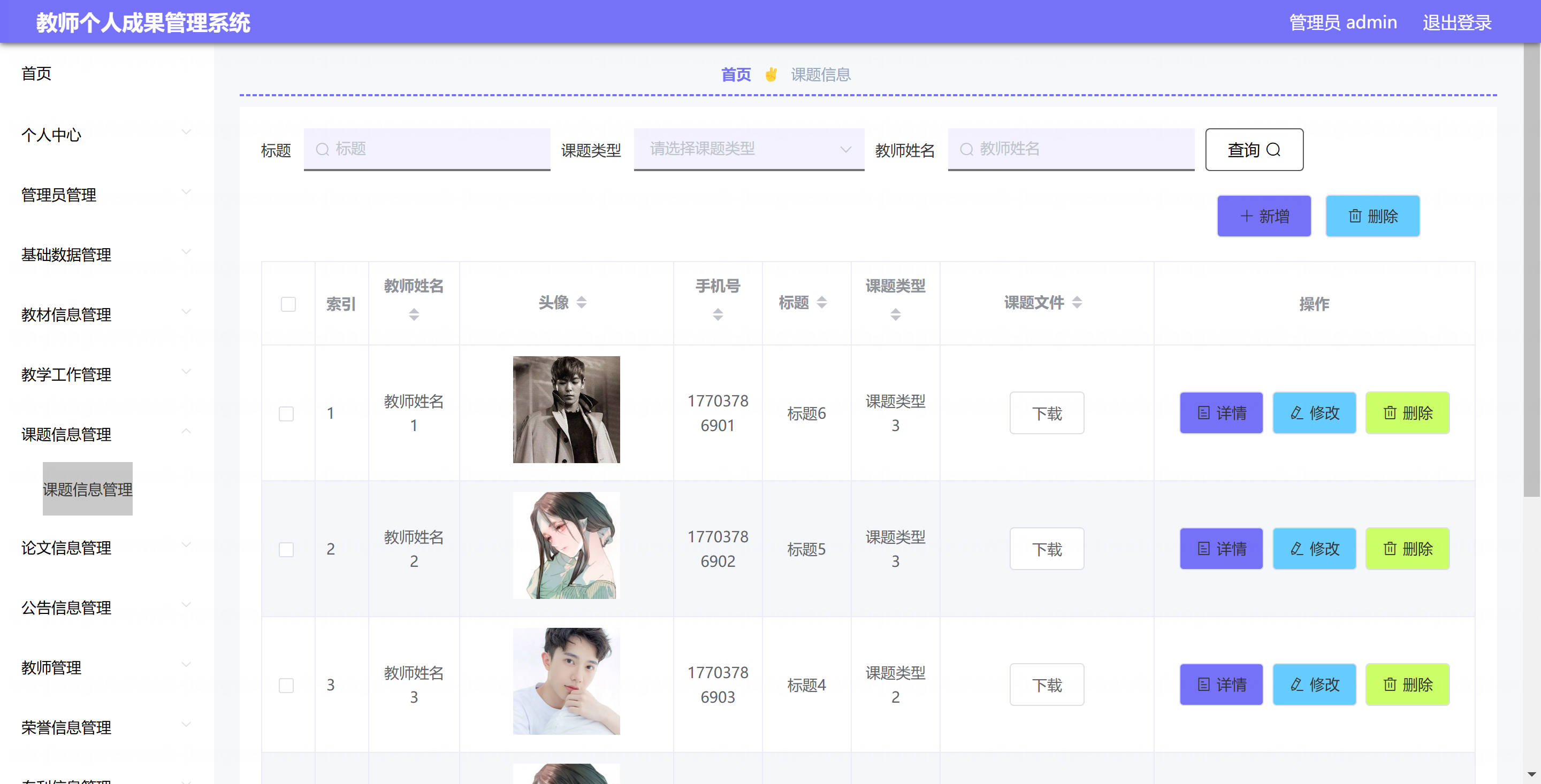This screenshot has width=1541, height=784.
Task: Collapse 课题信息管理 sidebar menu
Action: [x=106, y=434]
